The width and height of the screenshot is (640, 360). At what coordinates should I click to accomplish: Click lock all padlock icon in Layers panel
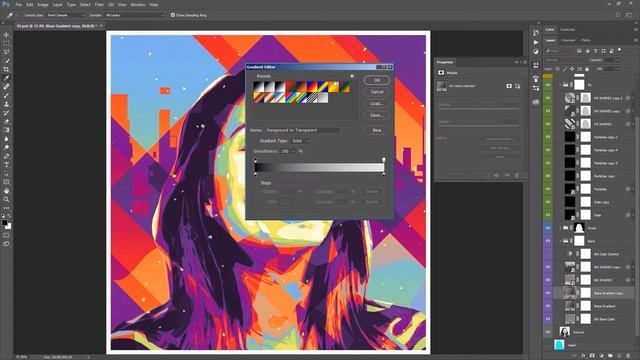pos(587,69)
